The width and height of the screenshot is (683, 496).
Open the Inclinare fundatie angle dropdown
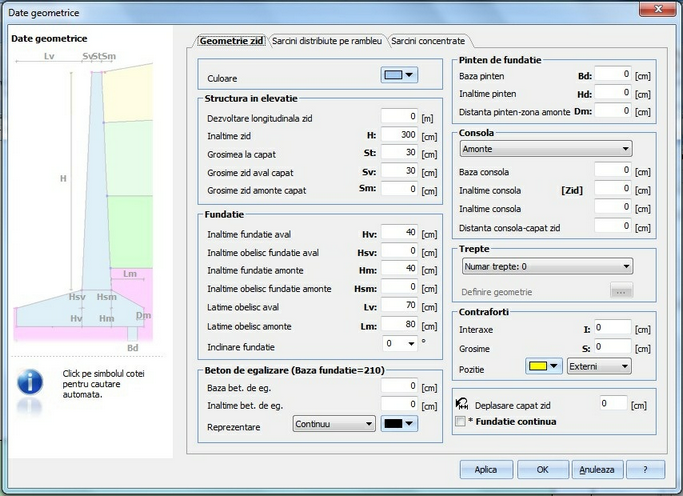tap(399, 344)
